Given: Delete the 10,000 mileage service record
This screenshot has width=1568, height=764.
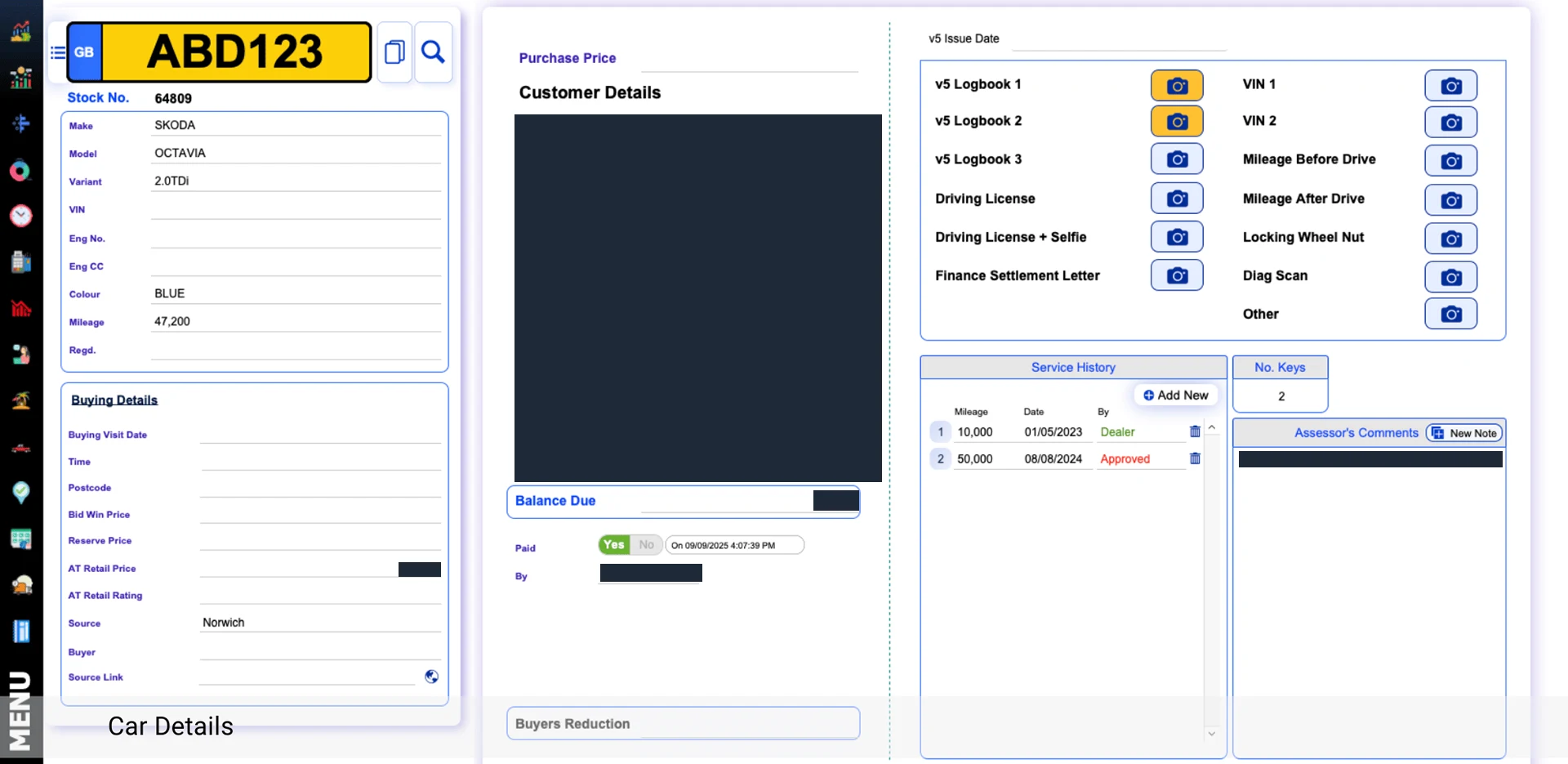Looking at the screenshot, I should coord(1195,431).
